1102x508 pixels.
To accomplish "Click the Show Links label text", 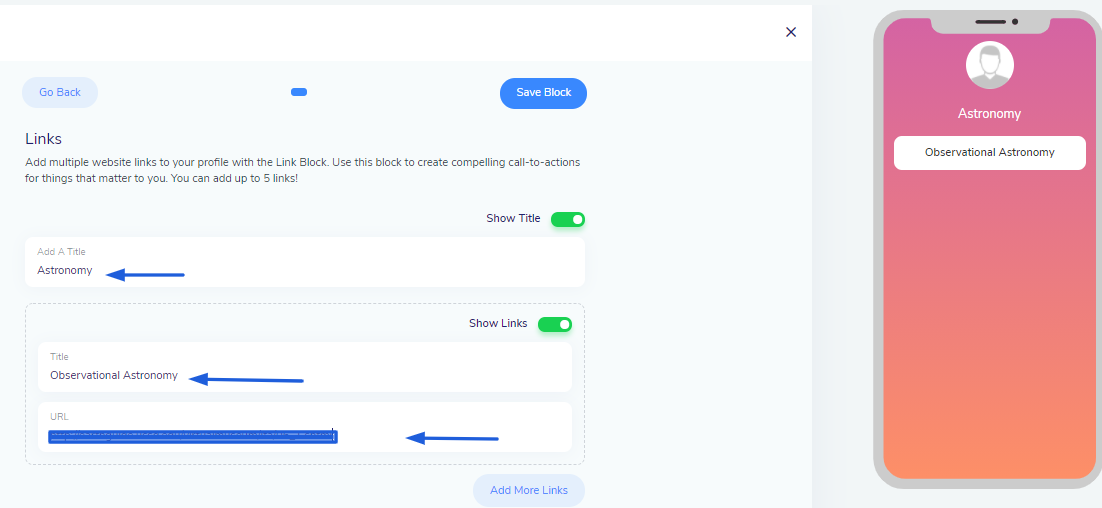I will [498, 324].
